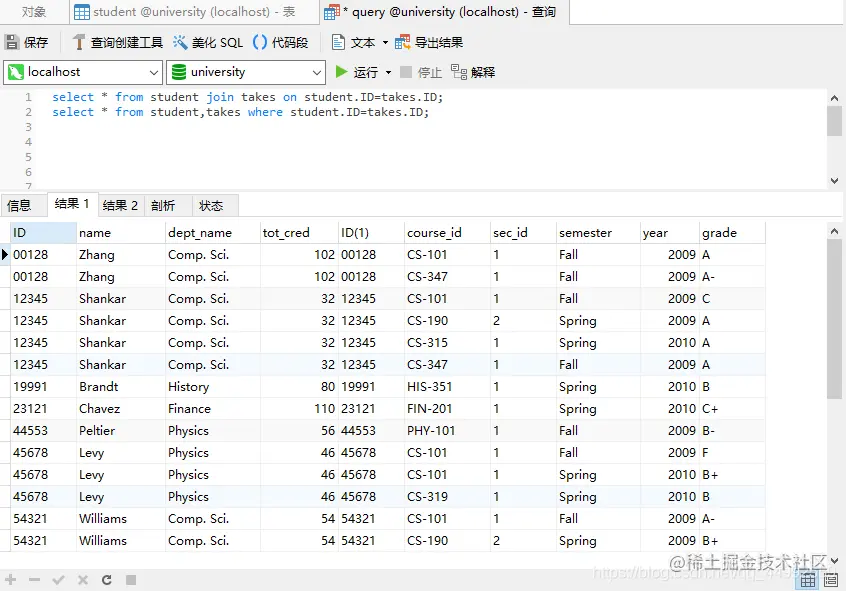Screen dimensions: 846x591
Task: Select the Chavez name cell
Action: pos(121,409)
